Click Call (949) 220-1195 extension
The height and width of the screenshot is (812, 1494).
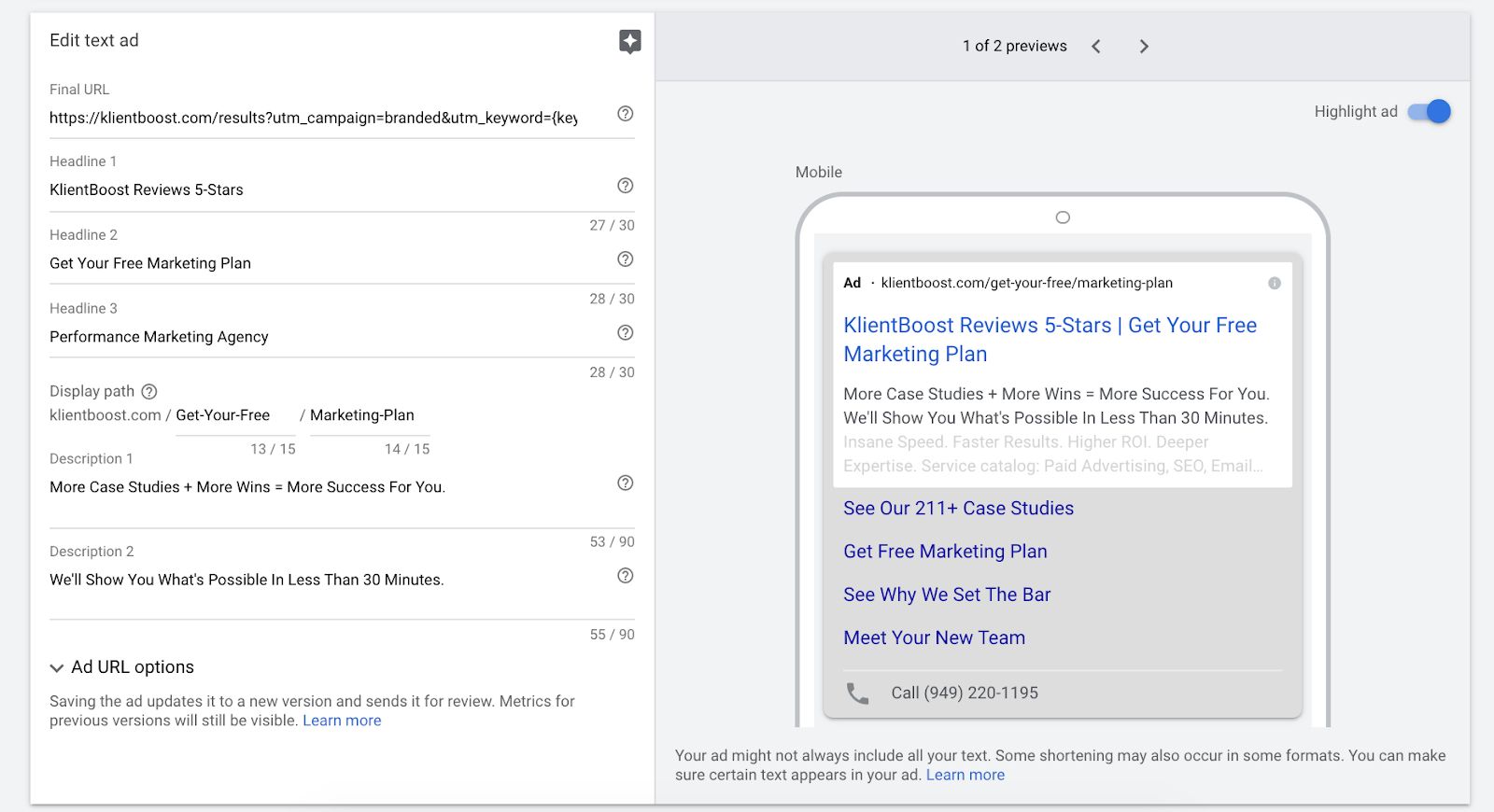(x=965, y=693)
